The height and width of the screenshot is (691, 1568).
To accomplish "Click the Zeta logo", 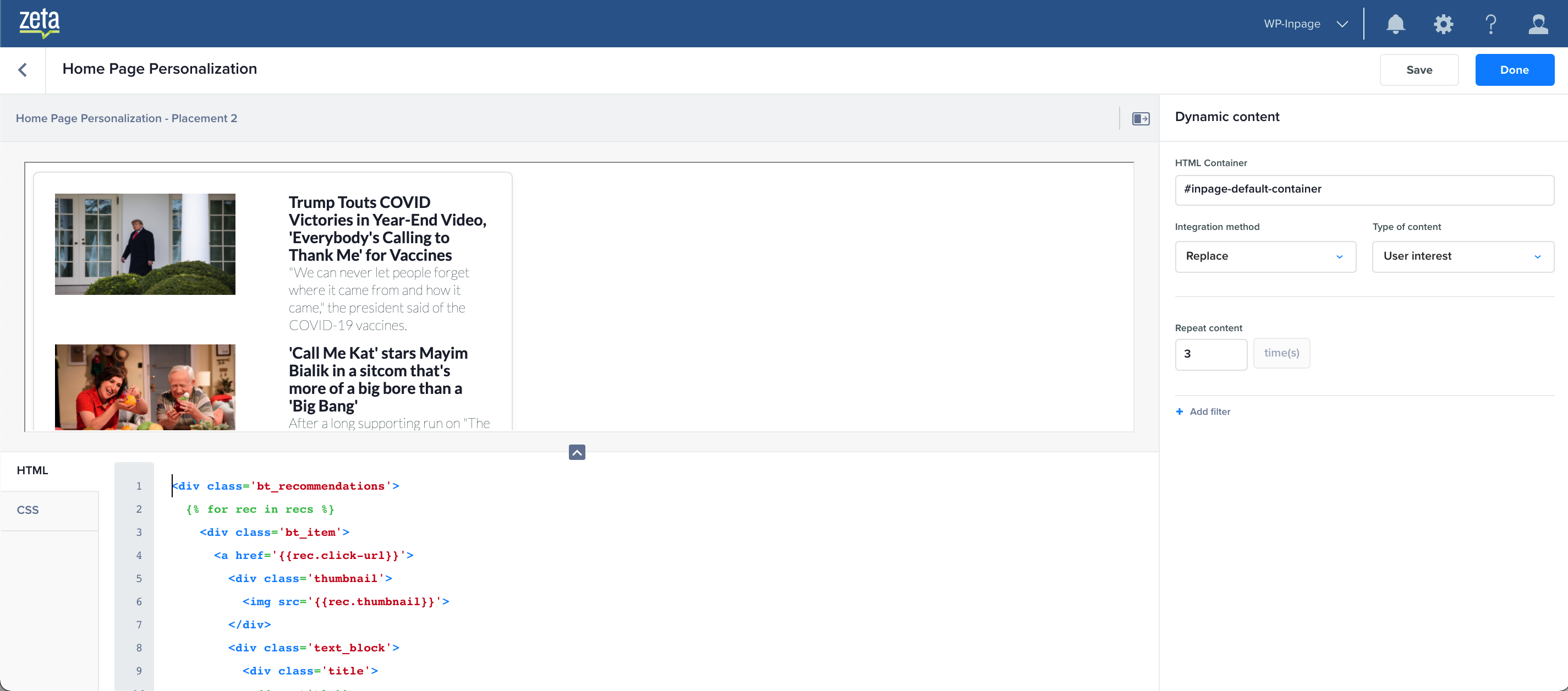I will tap(40, 23).
